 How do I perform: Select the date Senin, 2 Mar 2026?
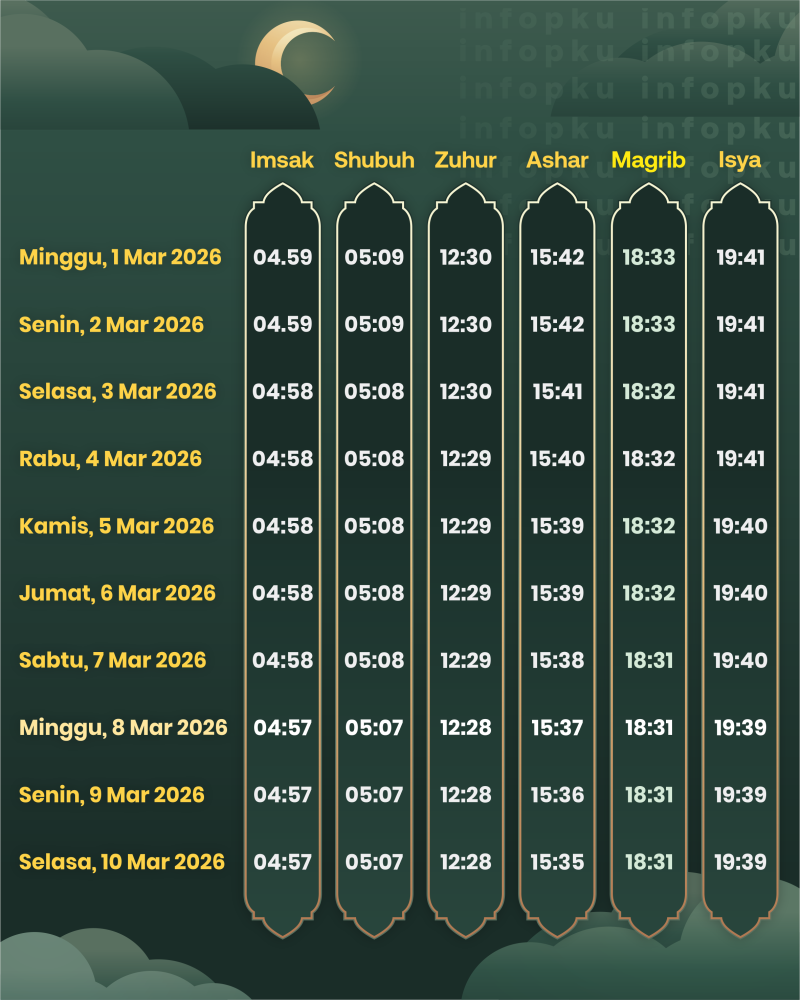(111, 325)
